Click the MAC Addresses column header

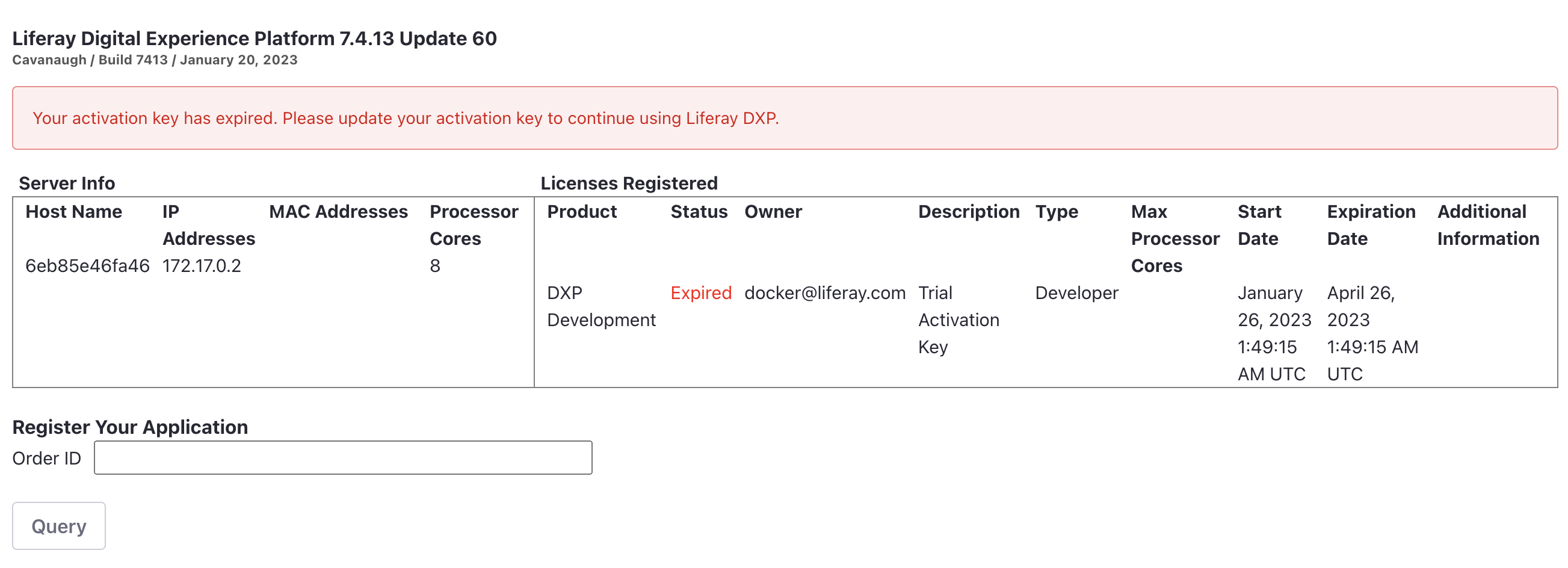pos(338,212)
